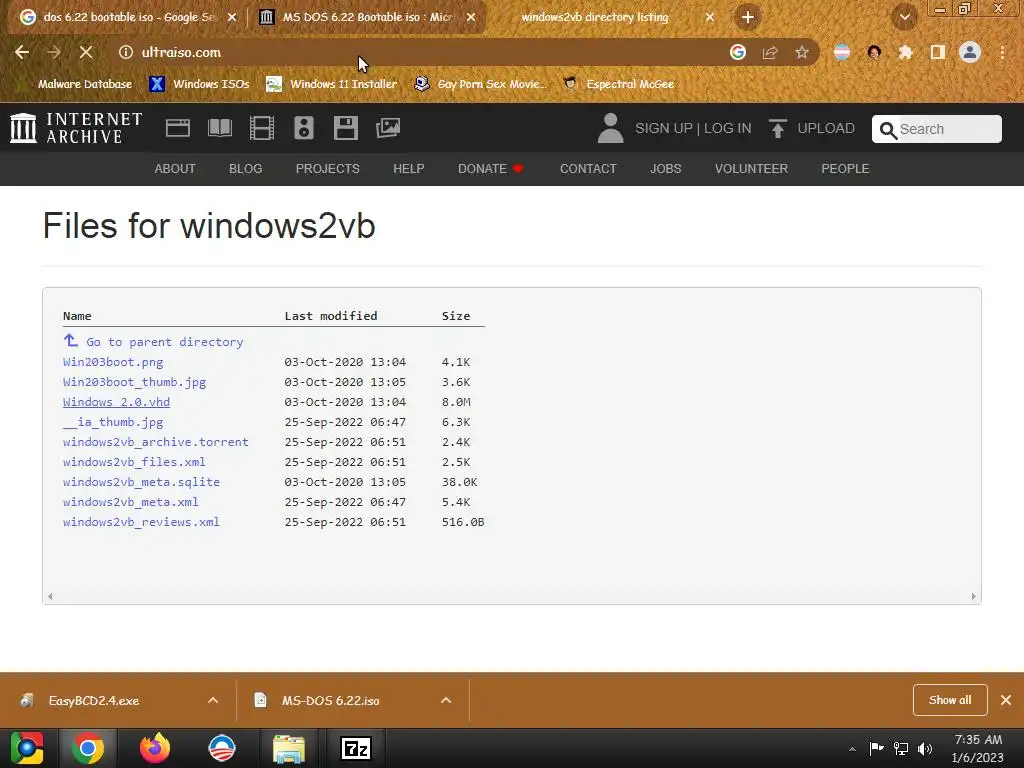This screenshot has width=1024, height=768.
Task: Open the DONATE menu item
Action: 490,168
